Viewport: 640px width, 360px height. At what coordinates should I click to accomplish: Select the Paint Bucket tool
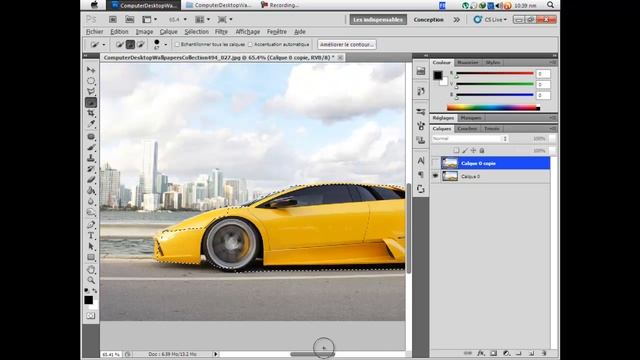(91, 191)
